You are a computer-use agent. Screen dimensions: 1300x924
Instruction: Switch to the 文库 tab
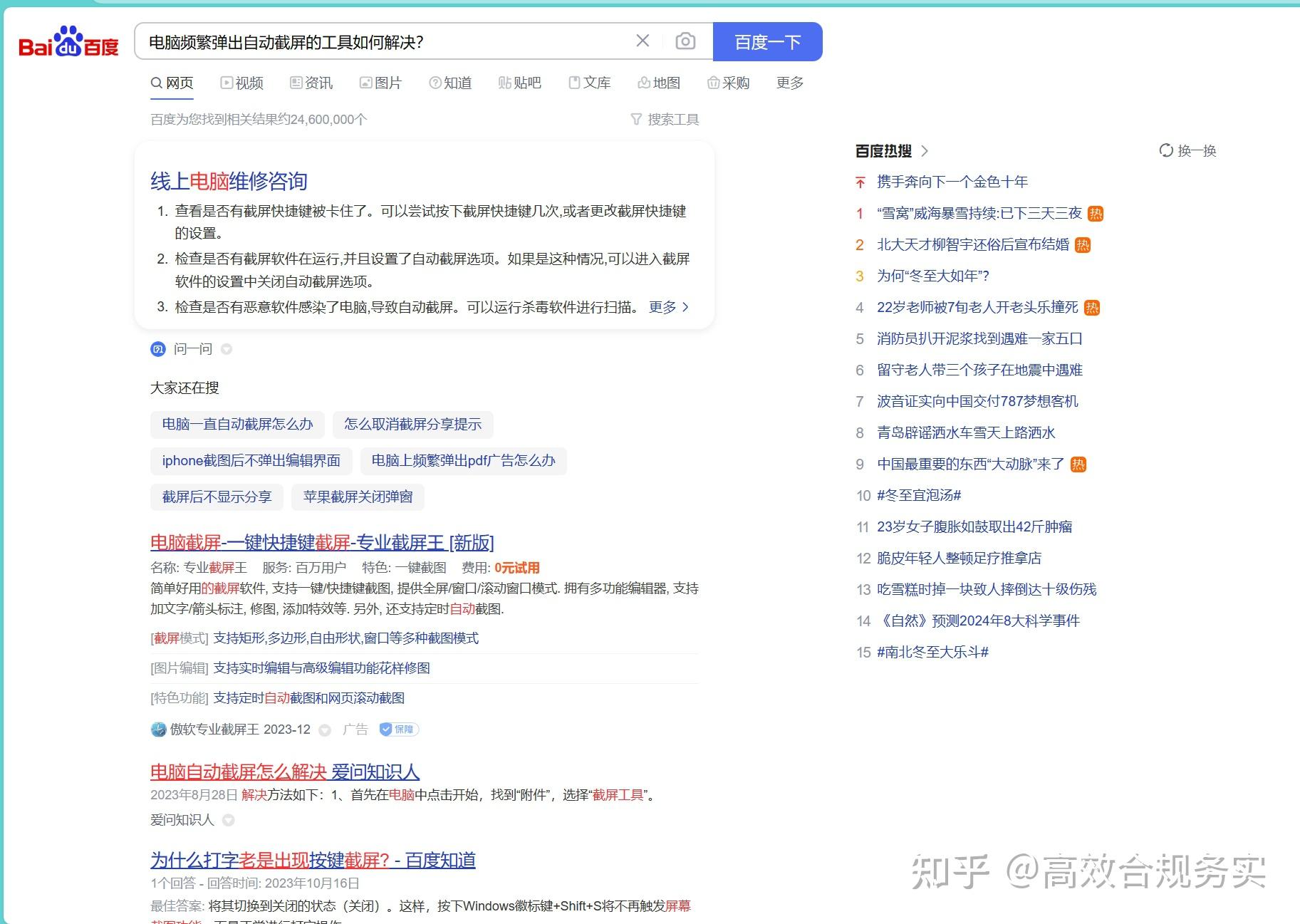pos(589,83)
